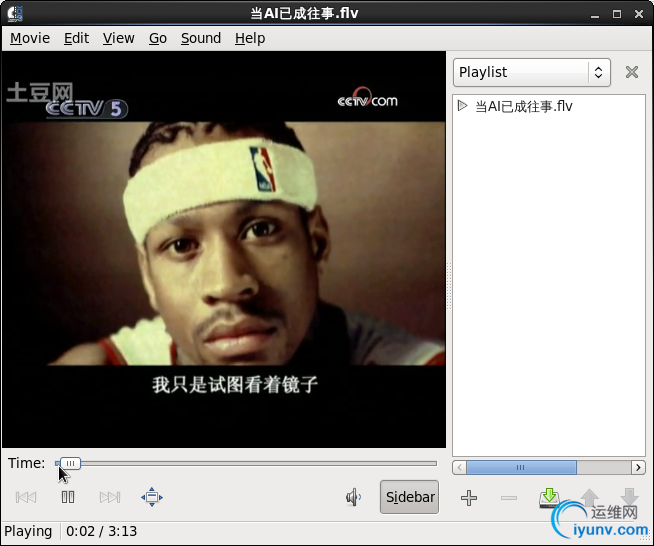Click the Totem application icon in title bar

click(15, 13)
